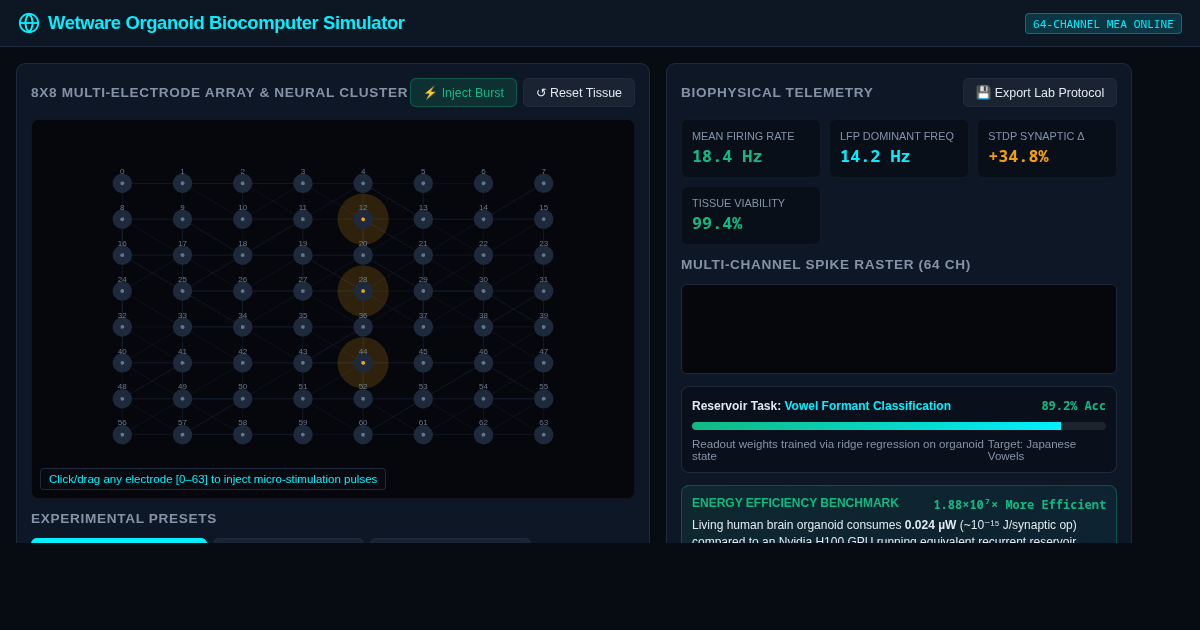Click electrode 36 on the grid

tap(363, 327)
